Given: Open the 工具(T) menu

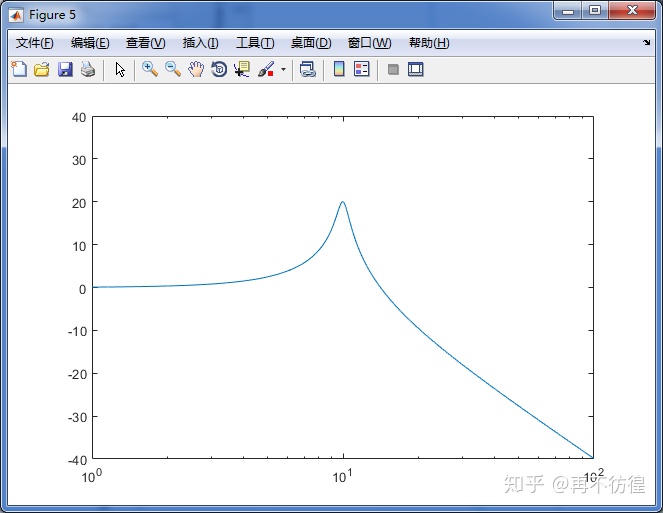Looking at the screenshot, I should (x=255, y=43).
